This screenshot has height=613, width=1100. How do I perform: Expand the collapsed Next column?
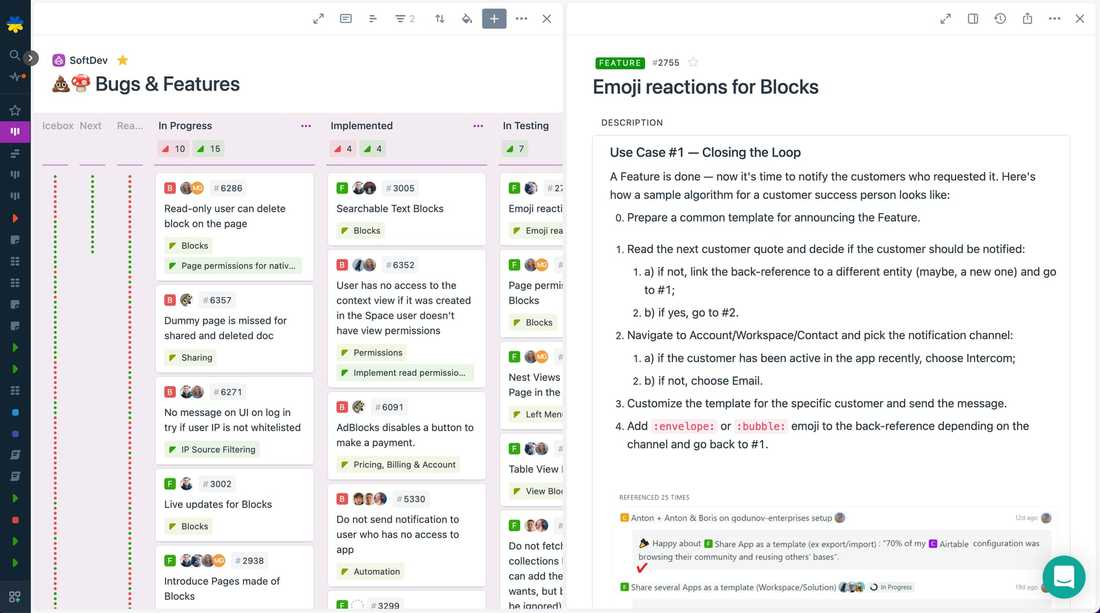pyautogui.click(x=91, y=126)
